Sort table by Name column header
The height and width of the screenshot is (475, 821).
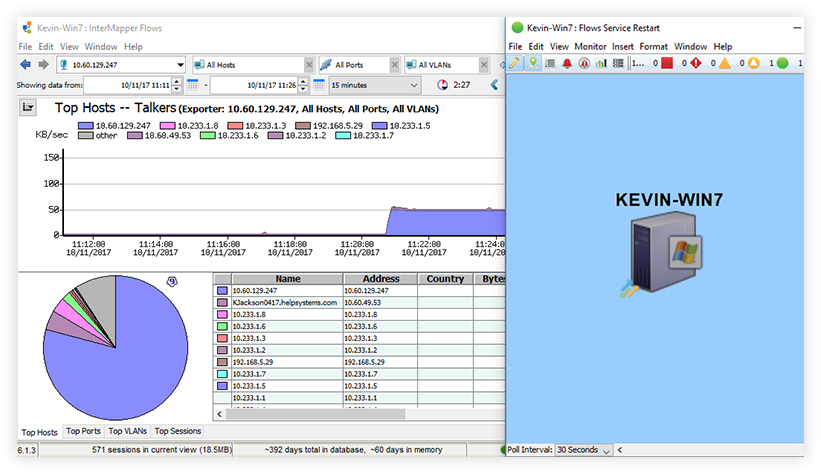[x=287, y=279]
